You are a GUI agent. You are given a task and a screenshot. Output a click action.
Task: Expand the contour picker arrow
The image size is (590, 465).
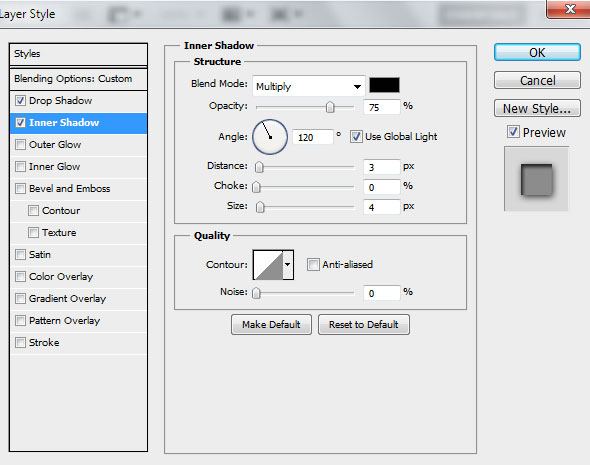tap(288, 265)
